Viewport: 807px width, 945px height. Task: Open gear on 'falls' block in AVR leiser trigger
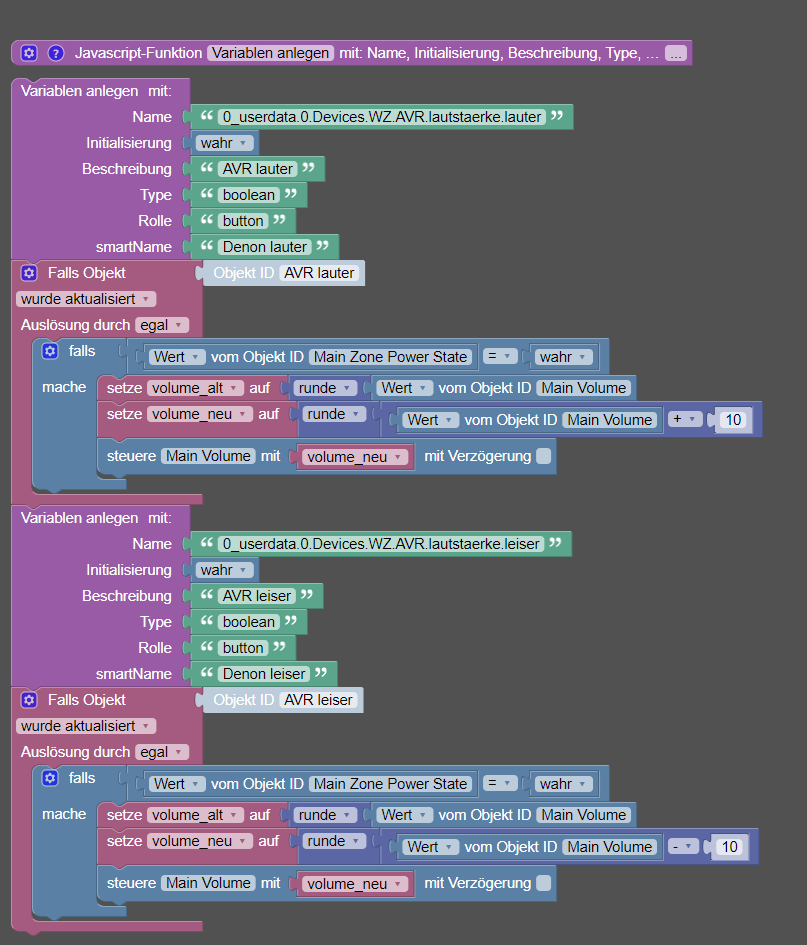point(50,777)
